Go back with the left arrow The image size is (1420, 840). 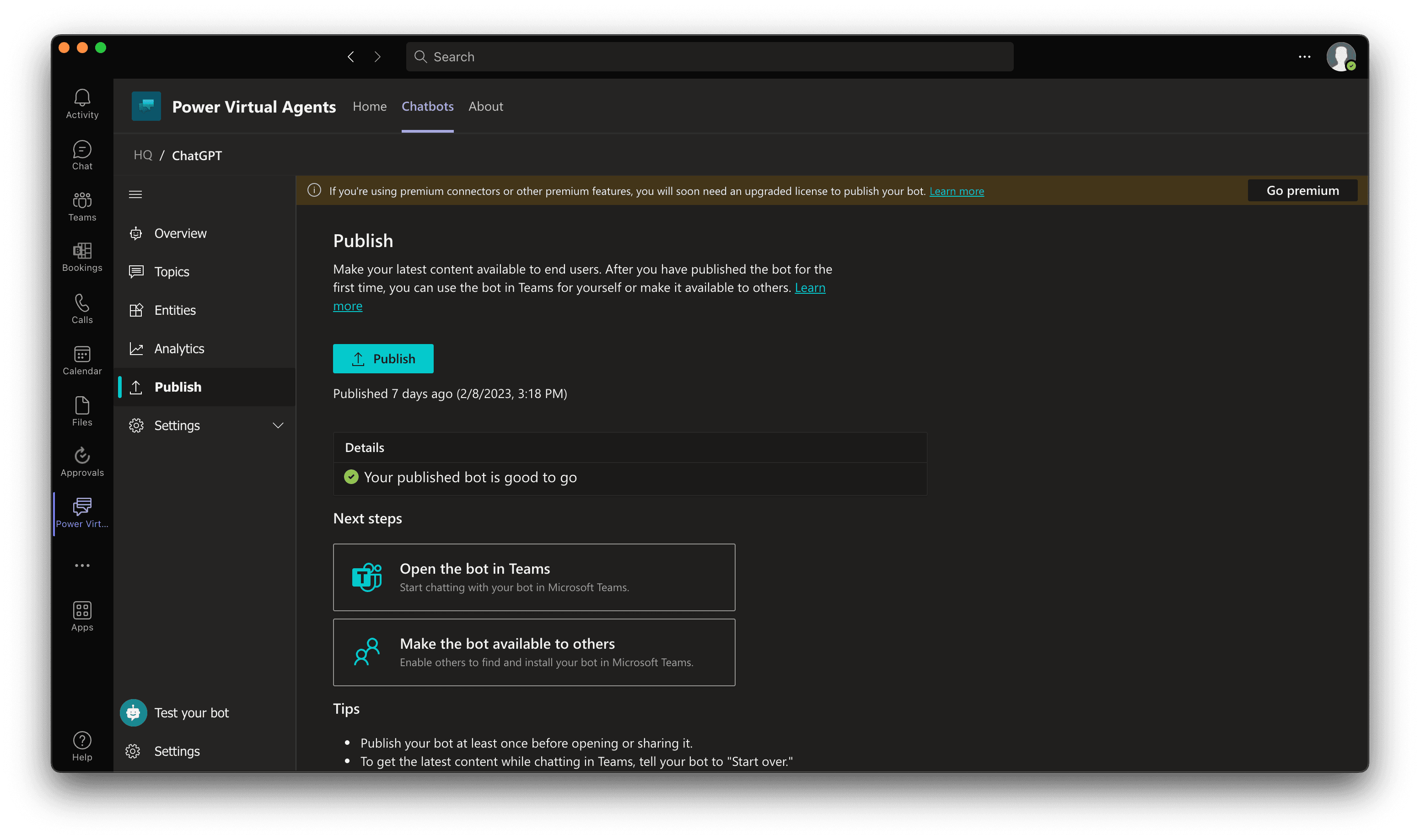coord(351,57)
